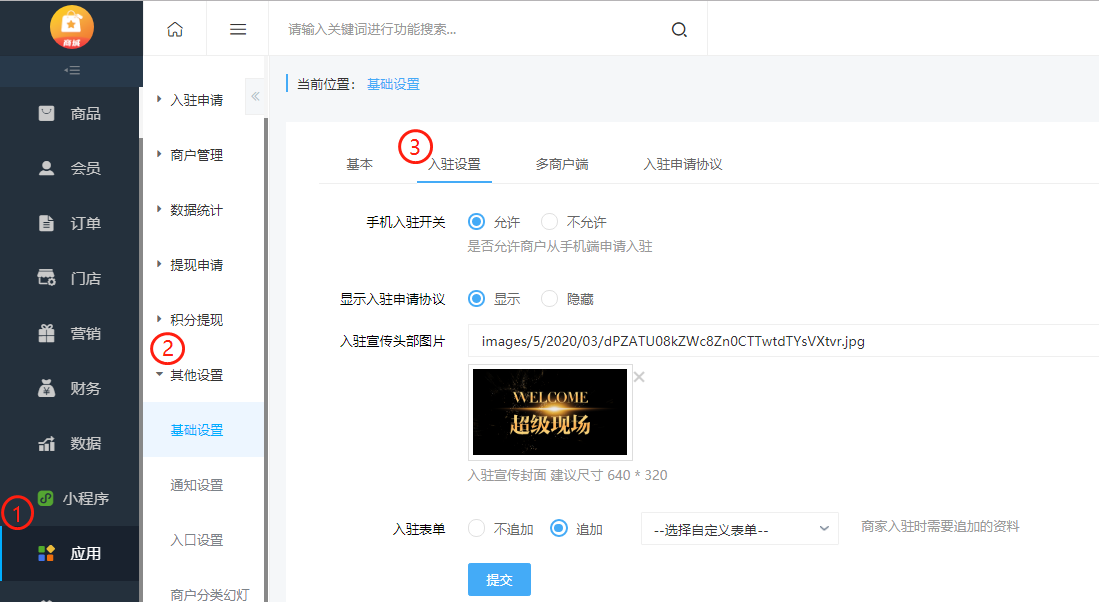The height and width of the screenshot is (602, 1099).
Task: Open the 选择自定义表单 dropdown
Action: (739, 529)
